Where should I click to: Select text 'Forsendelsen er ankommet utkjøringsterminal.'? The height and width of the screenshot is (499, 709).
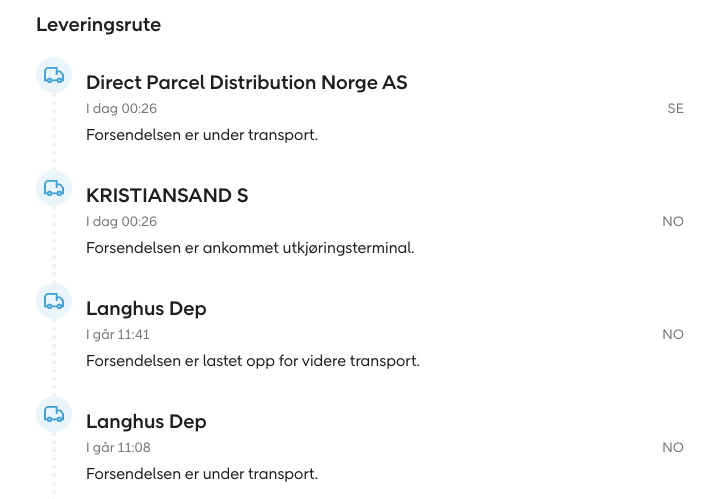[x=250, y=248]
